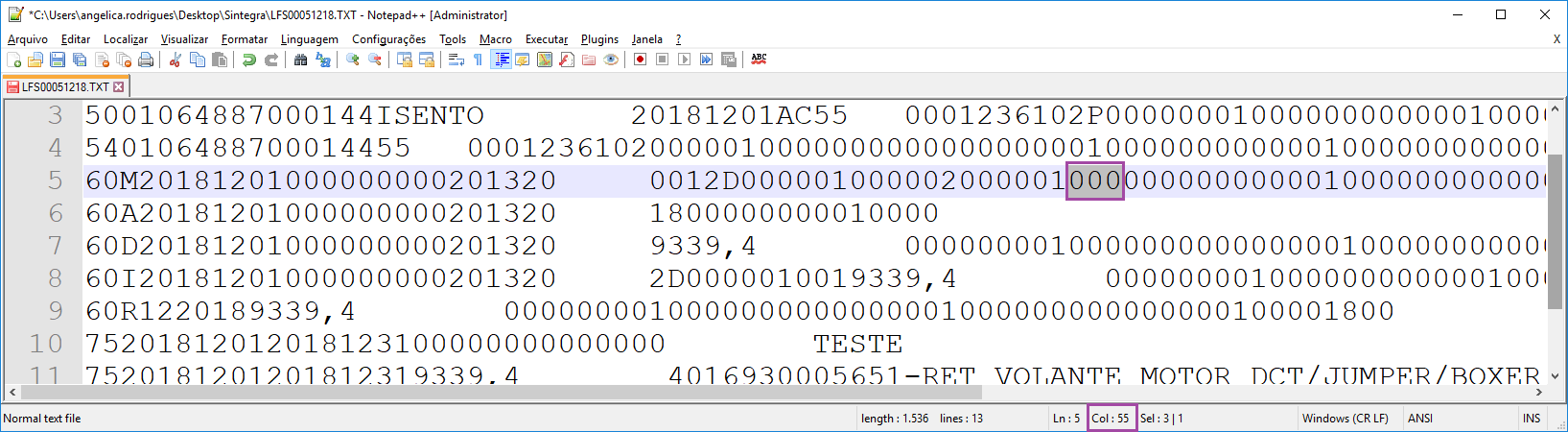Open Find with the binoculars icon

pos(301,60)
